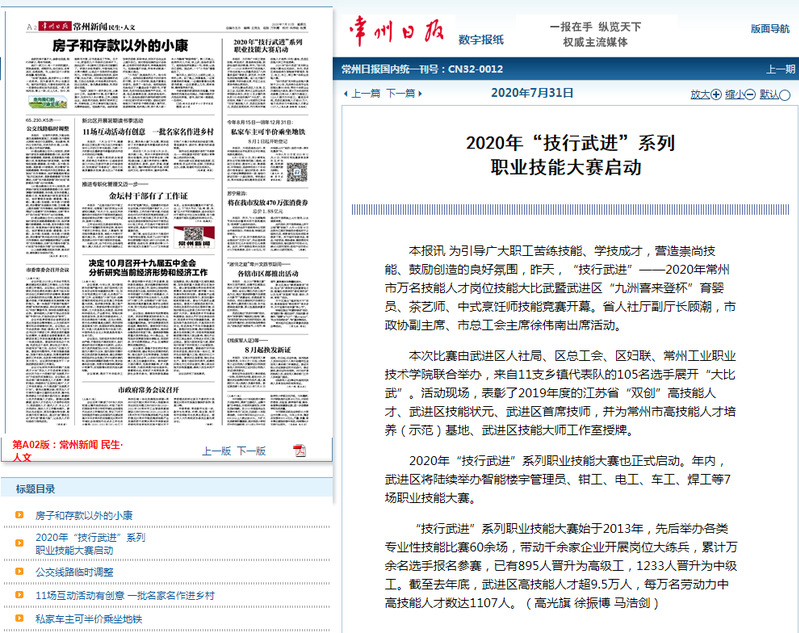Open list item 2020年“技行武进”系列职业技能大赛启动

pos(90,544)
